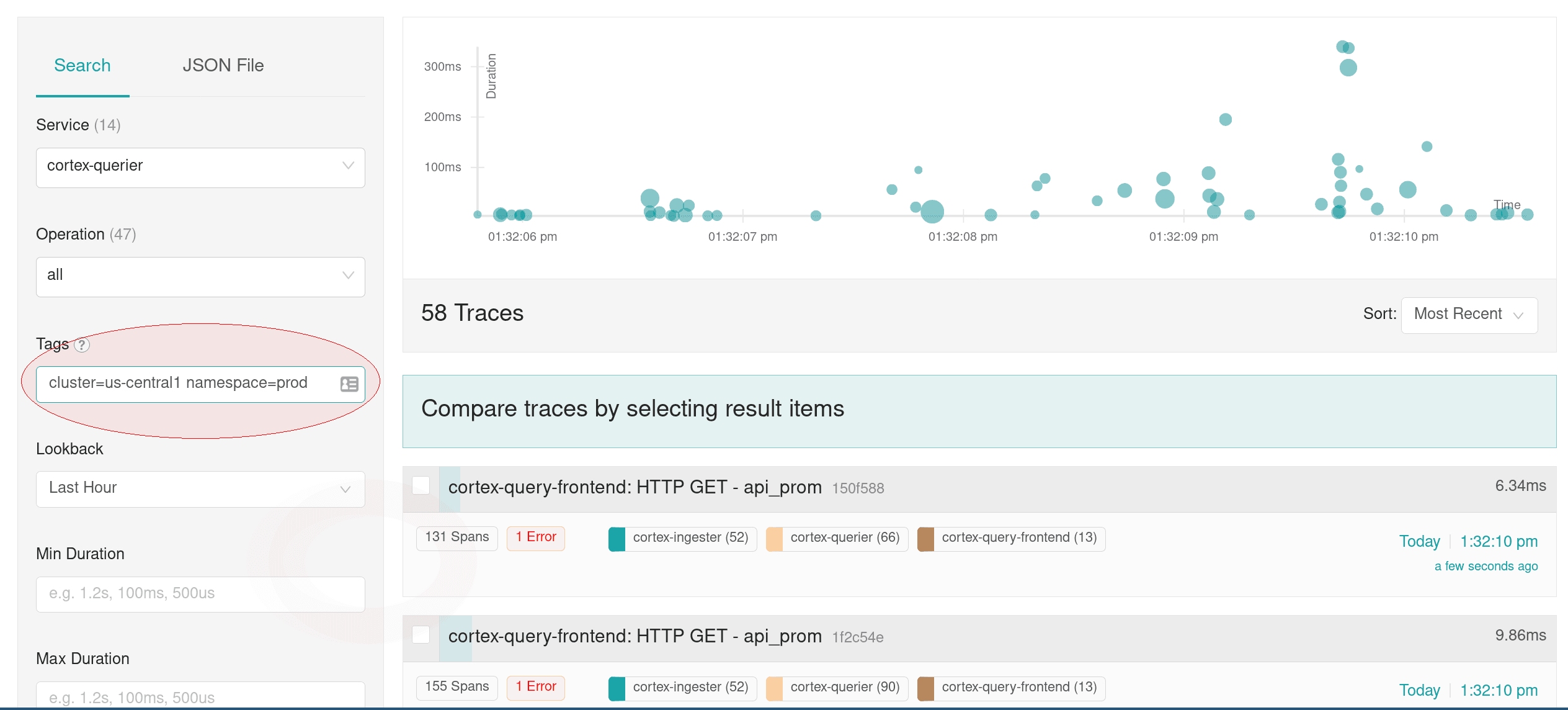Viewport: 1568px width, 710px height.
Task: Click the chevron in the Service dropdown
Action: [x=348, y=166]
